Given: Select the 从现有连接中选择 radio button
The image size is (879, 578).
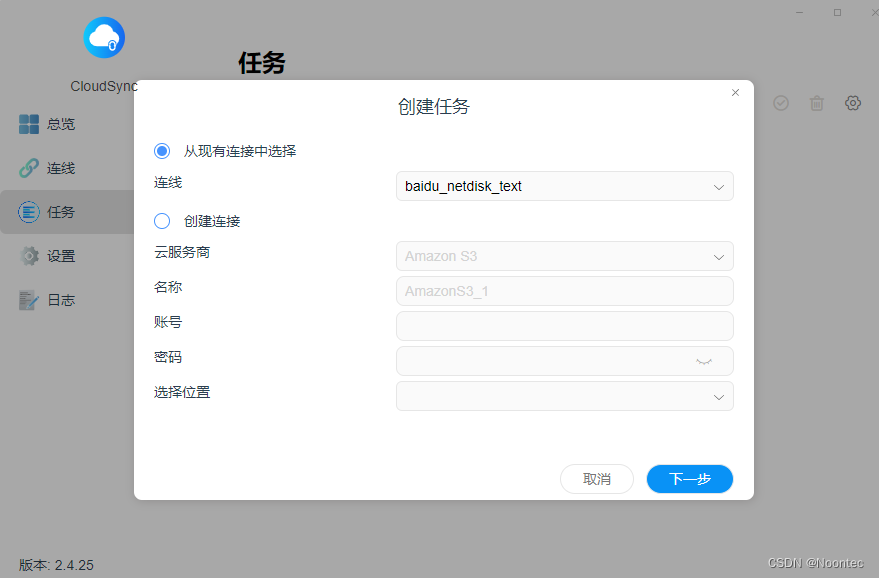Looking at the screenshot, I should pos(162,151).
